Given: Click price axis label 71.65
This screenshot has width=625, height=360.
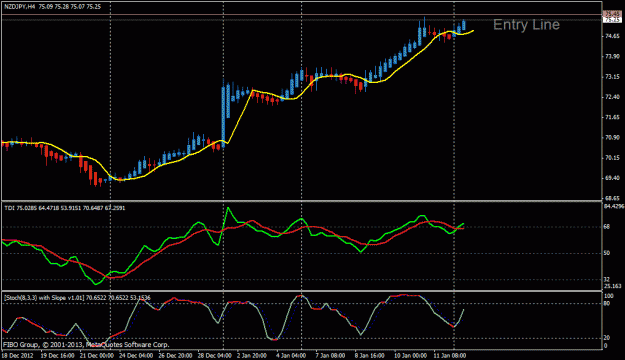Looking at the screenshot, I should (612, 117).
